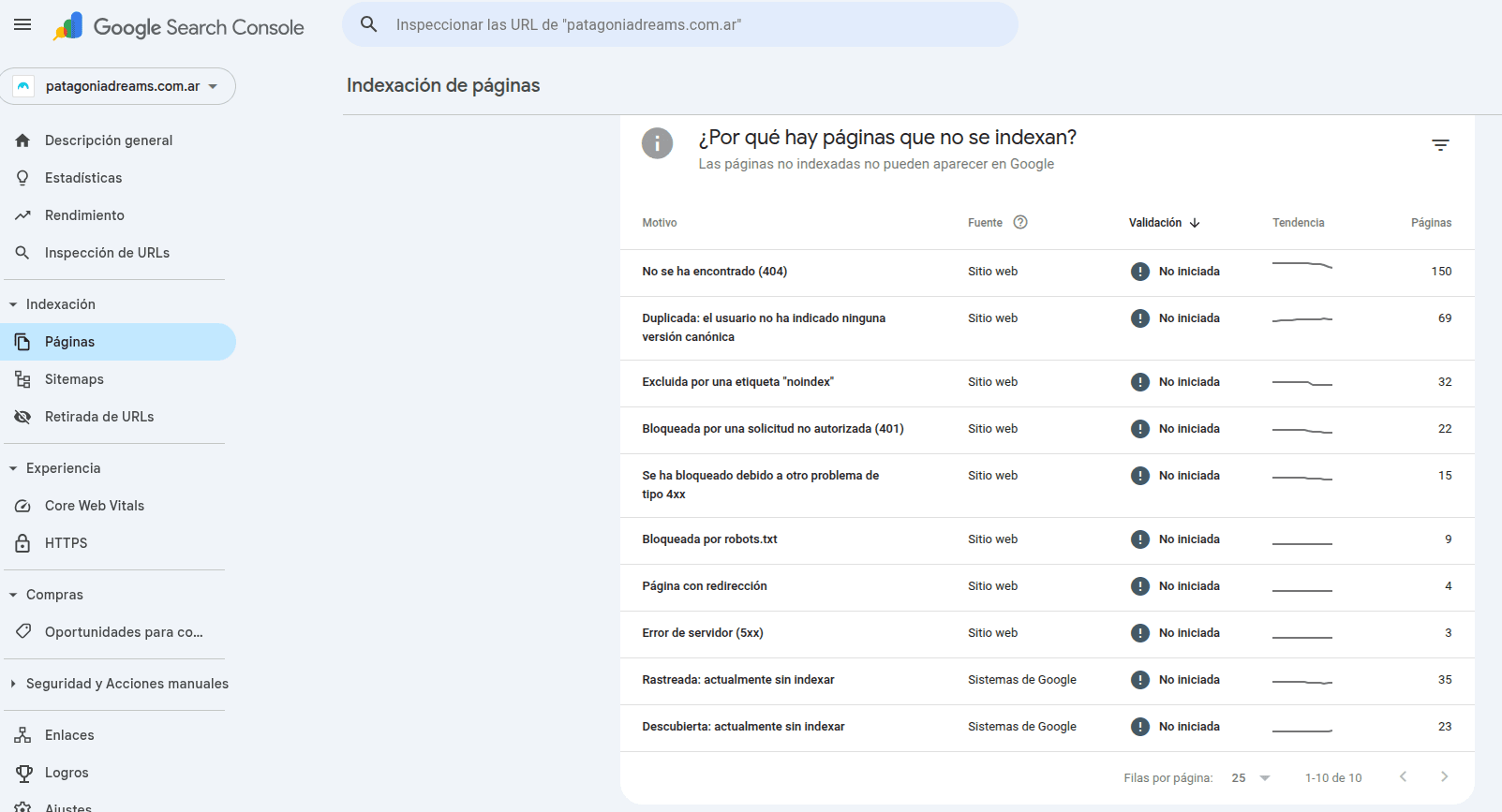This screenshot has height=812, width=1502.
Task: Go to previous results page arrow
Action: tap(1403, 776)
